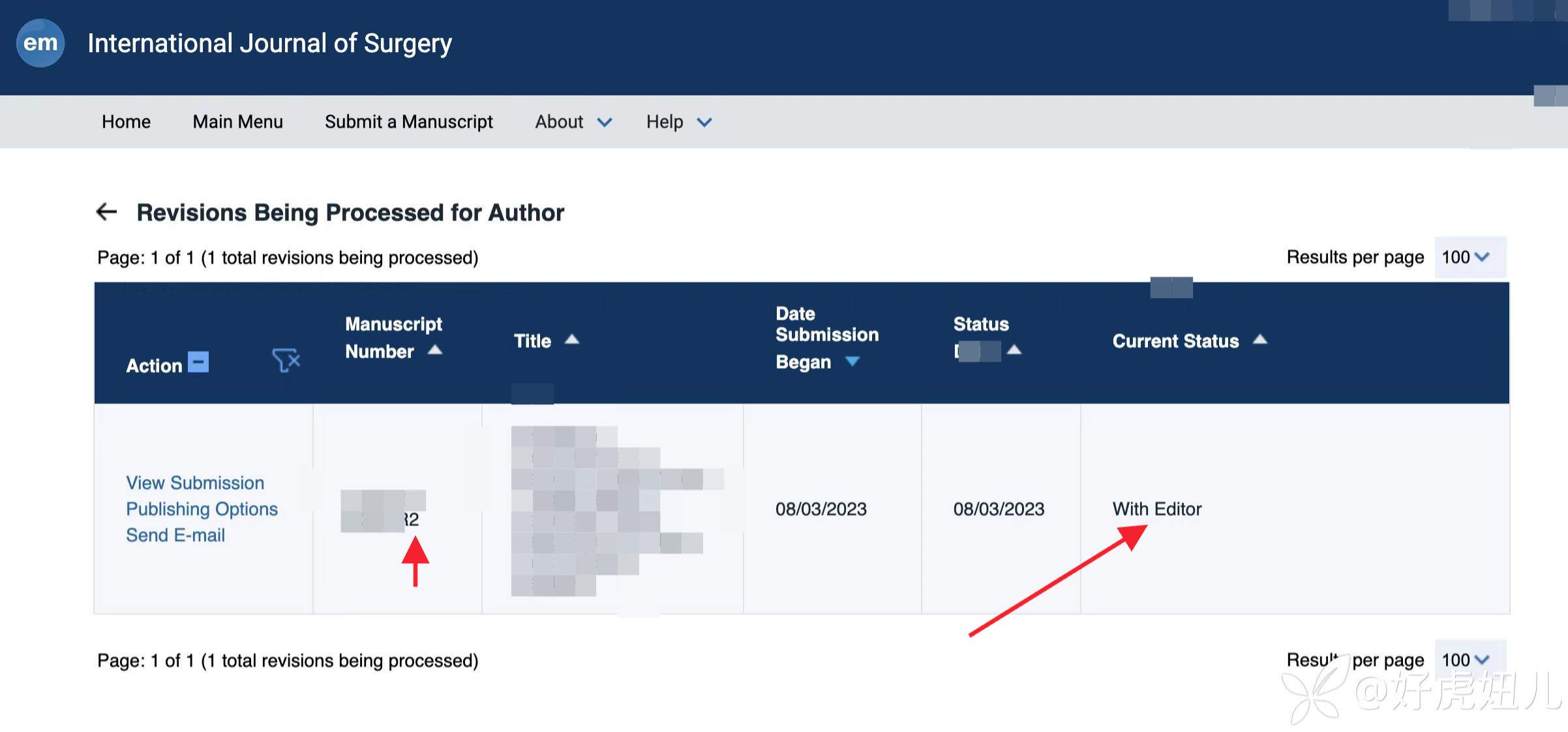Expand the About menu chevron
The image size is (1568, 732).
[605, 123]
